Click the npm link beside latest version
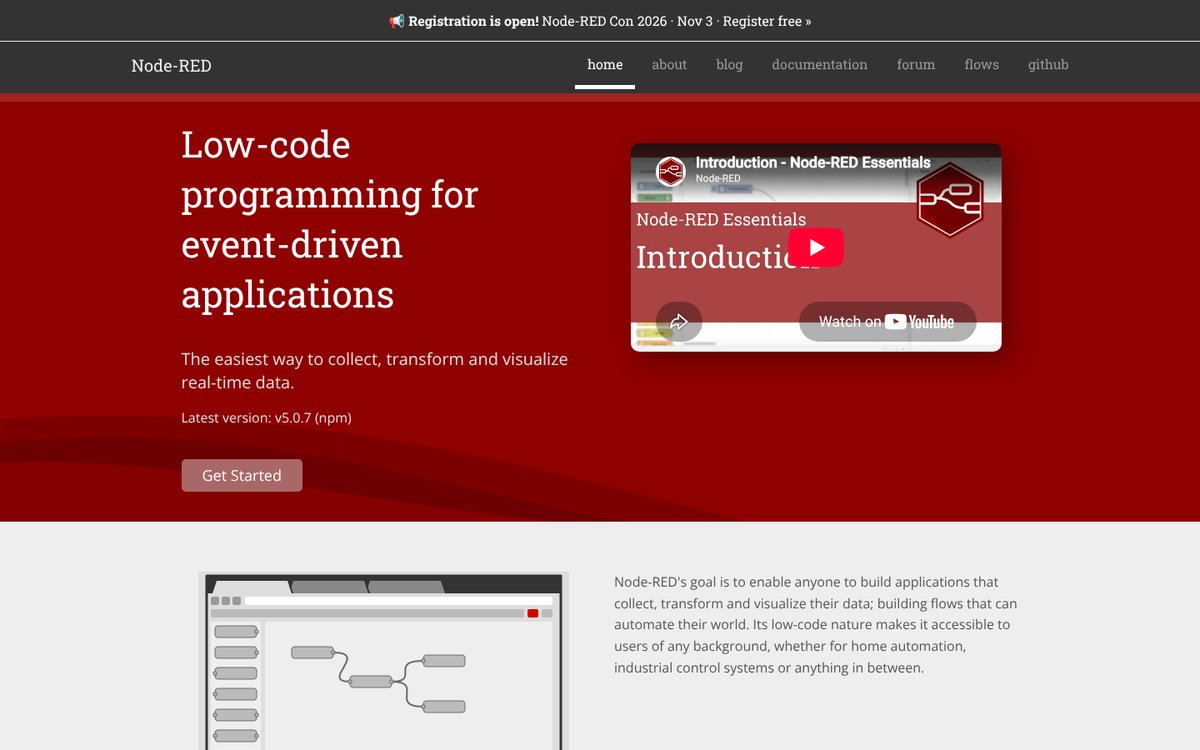This screenshot has height=750, width=1200. tap(333, 418)
